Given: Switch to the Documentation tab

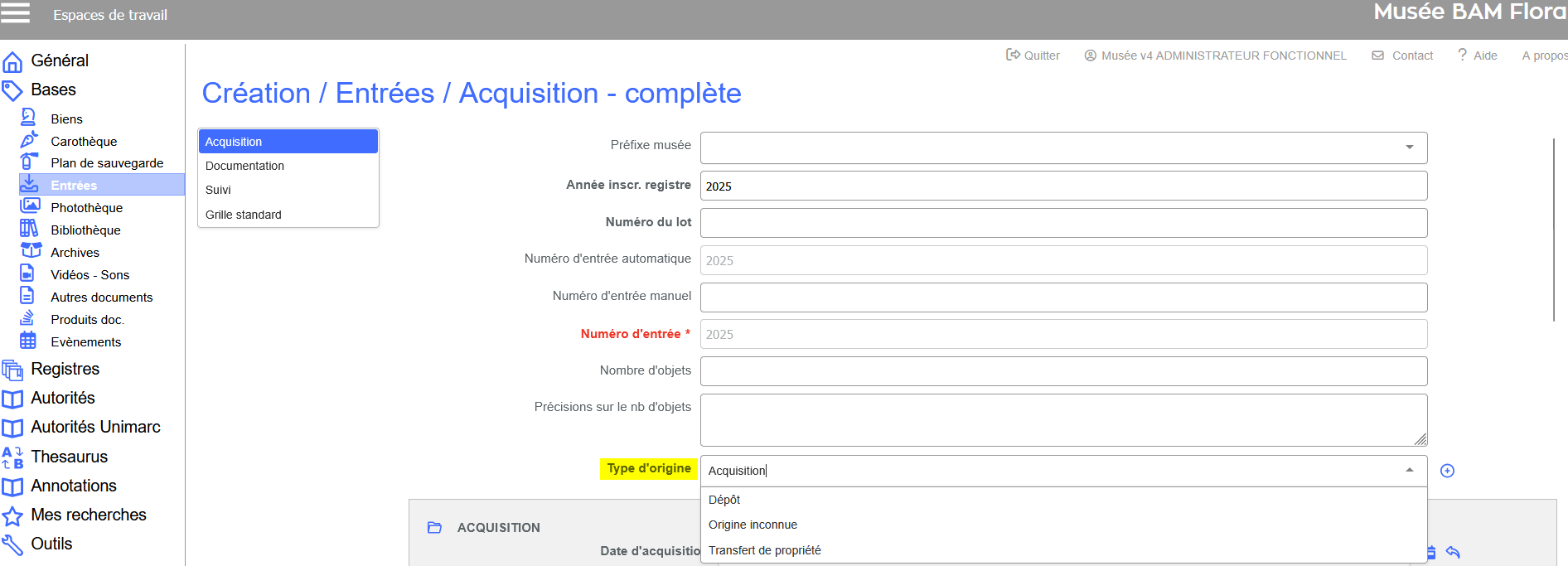Looking at the screenshot, I should (244, 166).
